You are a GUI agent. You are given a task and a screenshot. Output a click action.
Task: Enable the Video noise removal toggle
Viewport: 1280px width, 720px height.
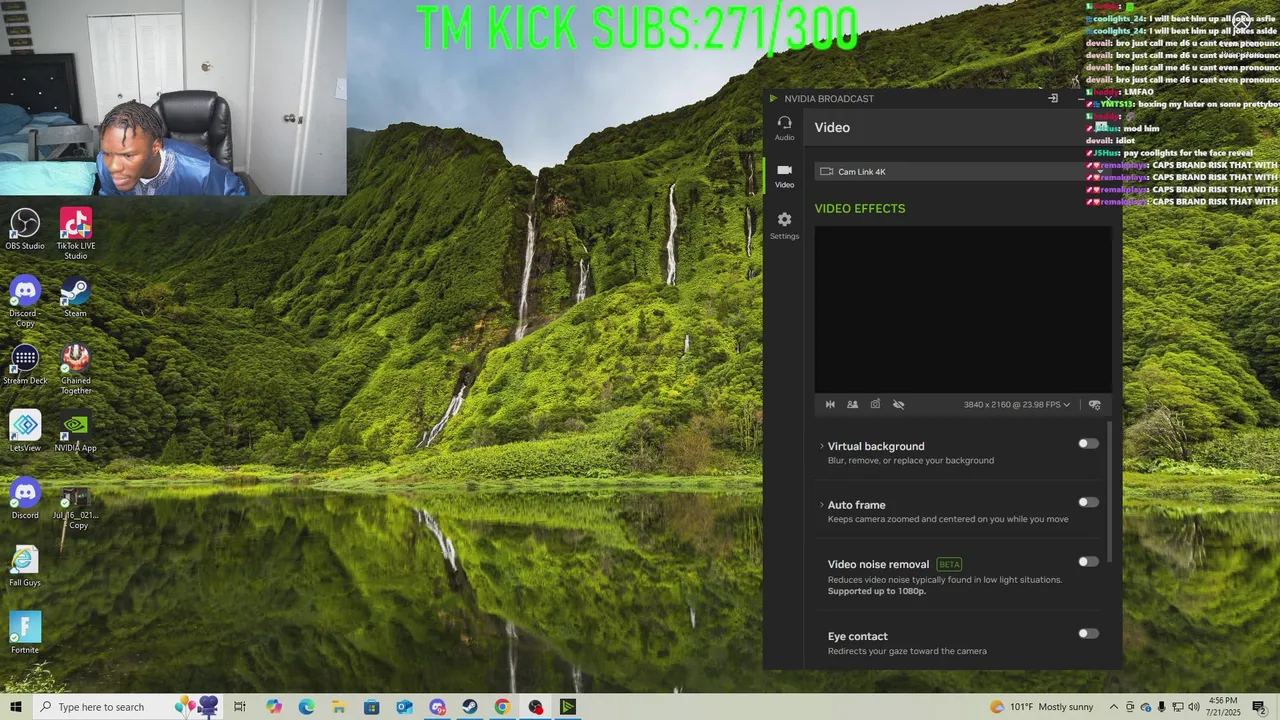1088,562
